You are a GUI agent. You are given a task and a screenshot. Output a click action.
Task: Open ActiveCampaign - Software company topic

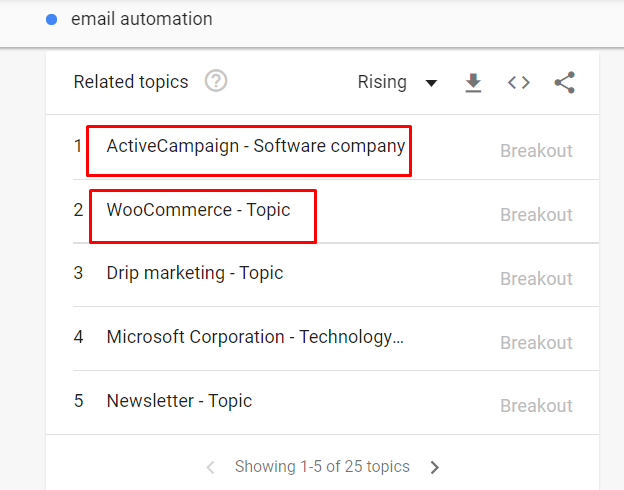point(256,146)
